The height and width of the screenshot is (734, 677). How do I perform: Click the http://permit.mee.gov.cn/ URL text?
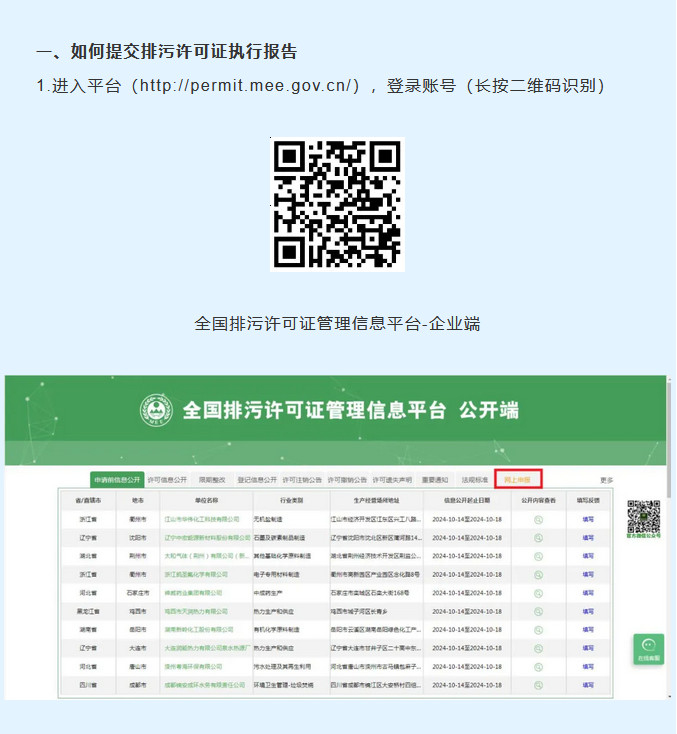click(245, 86)
